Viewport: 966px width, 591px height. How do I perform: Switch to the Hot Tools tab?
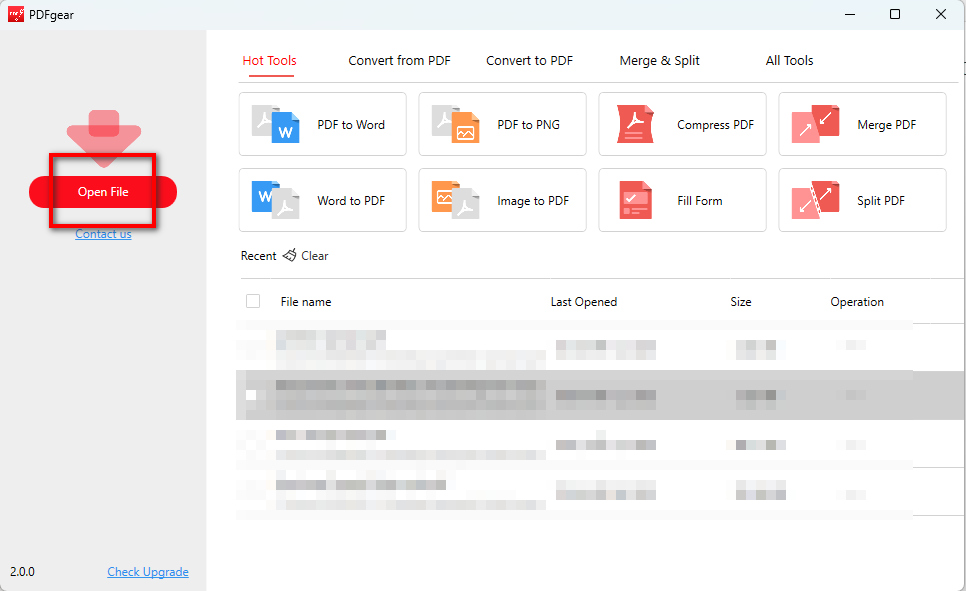click(269, 60)
